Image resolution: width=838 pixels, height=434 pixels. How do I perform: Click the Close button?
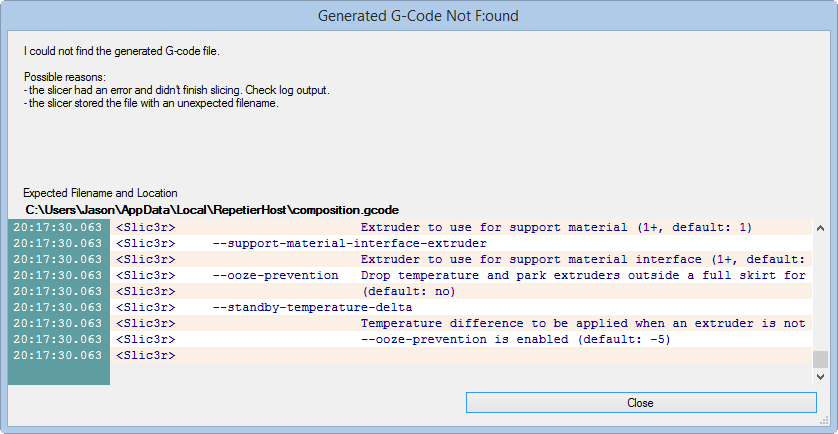pos(640,402)
